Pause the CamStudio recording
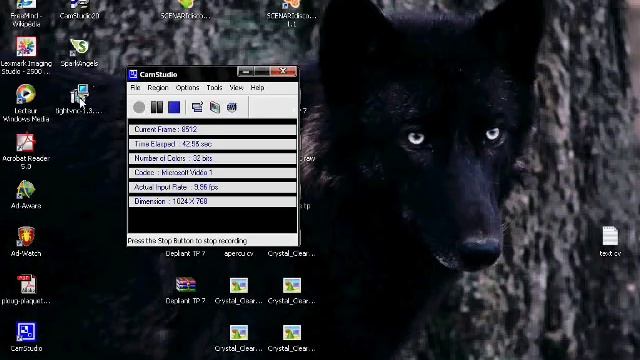640x360 pixels. [157, 107]
